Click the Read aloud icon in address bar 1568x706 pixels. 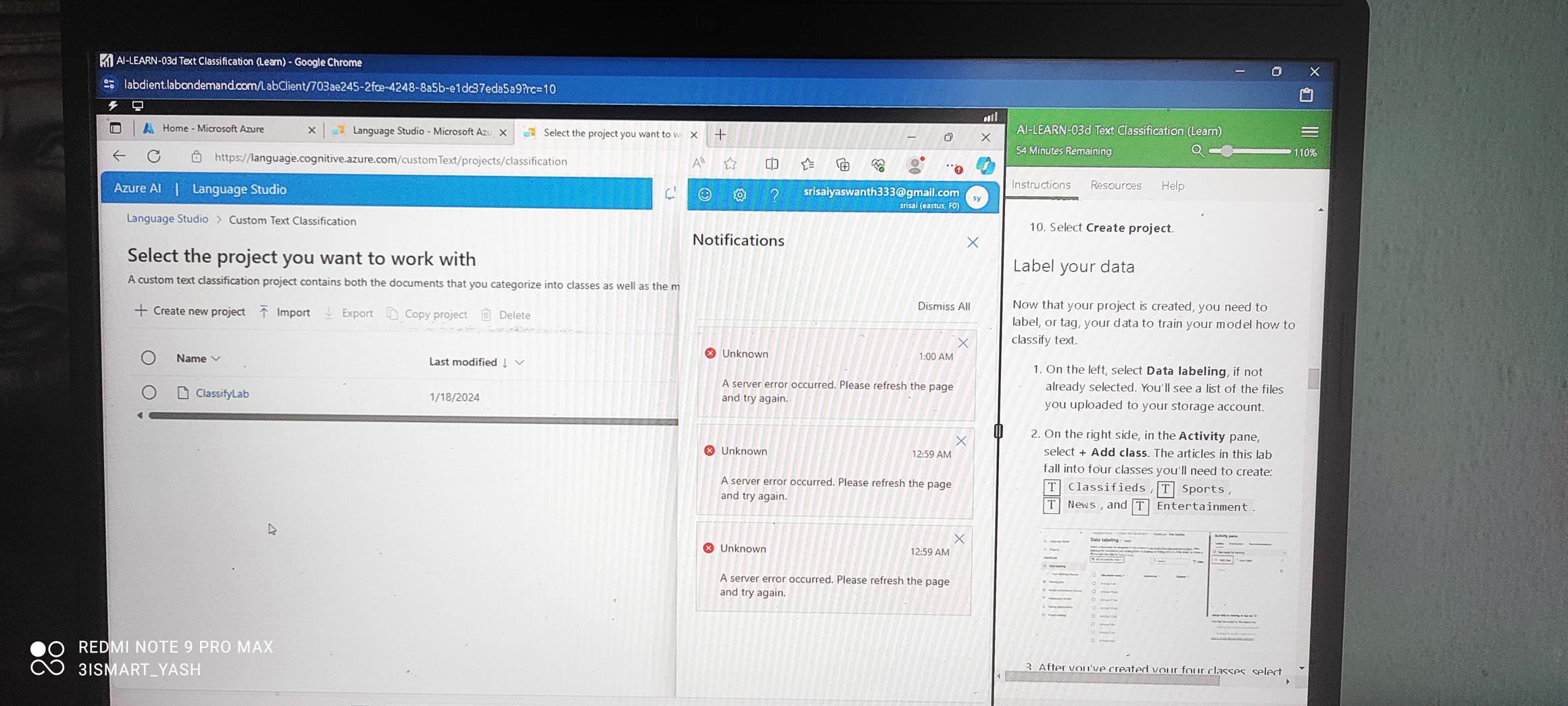tap(698, 163)
